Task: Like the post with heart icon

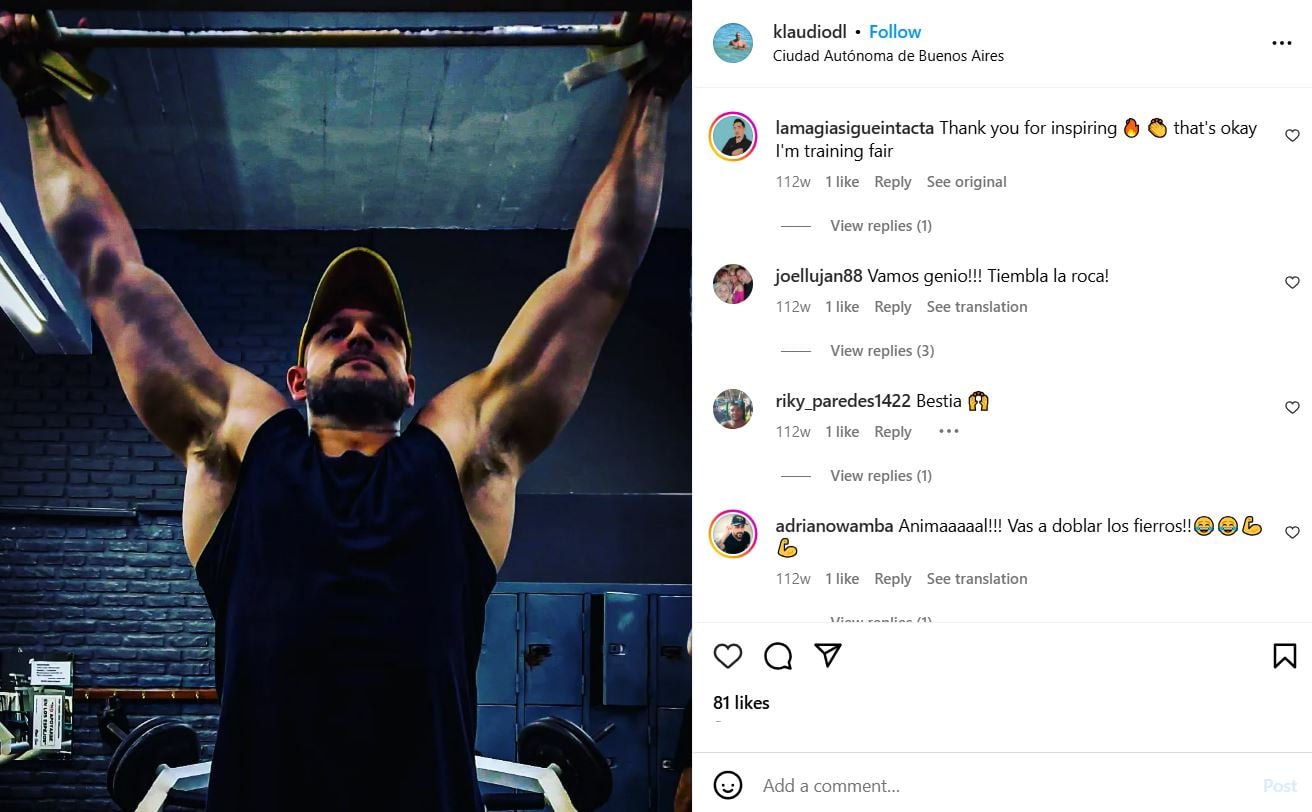Action: pyautogui.click(x=728, y=656)
